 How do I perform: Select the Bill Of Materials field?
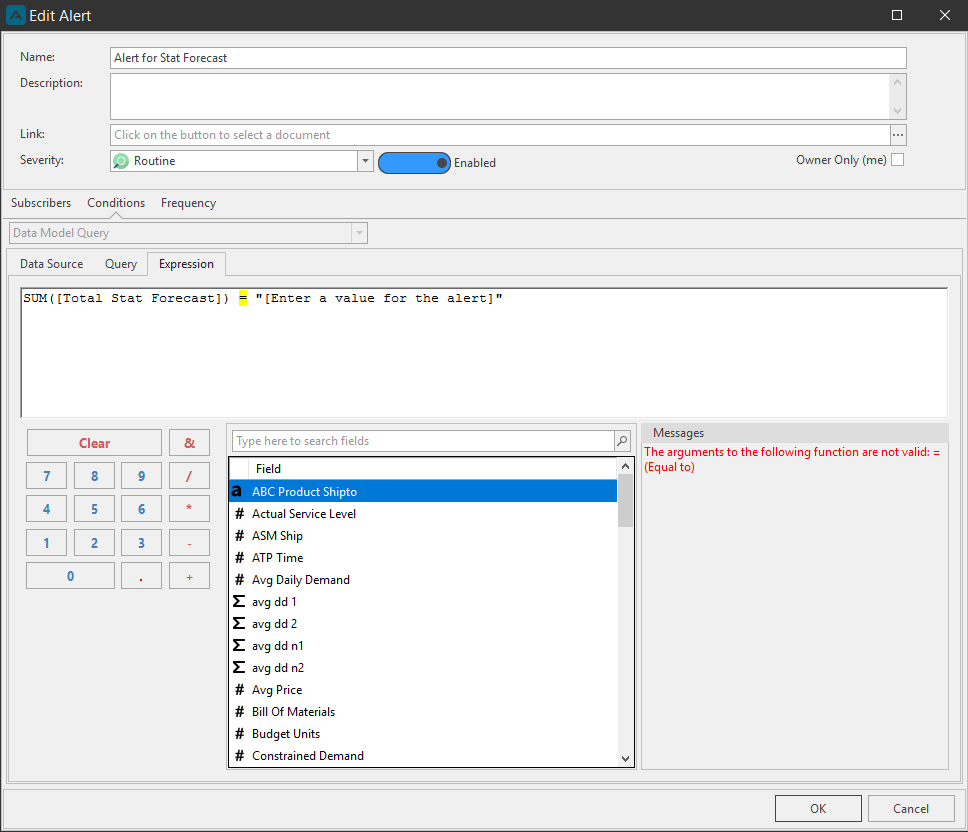point(423,712)
